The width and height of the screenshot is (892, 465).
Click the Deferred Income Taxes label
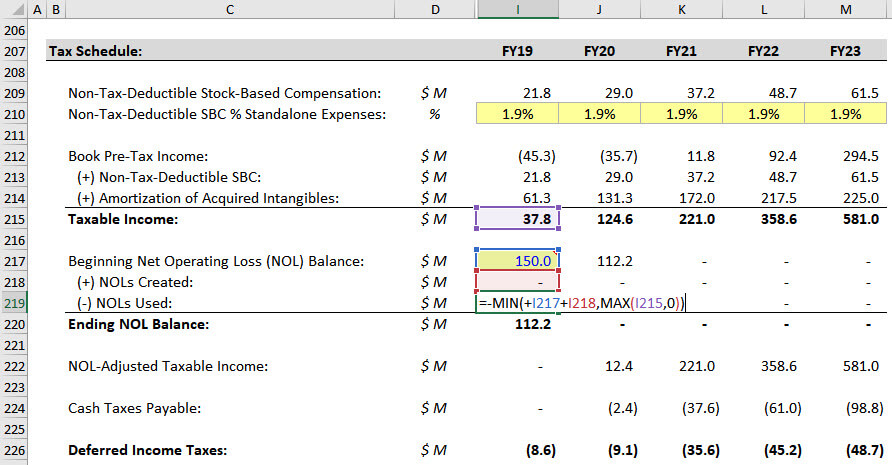147,451
